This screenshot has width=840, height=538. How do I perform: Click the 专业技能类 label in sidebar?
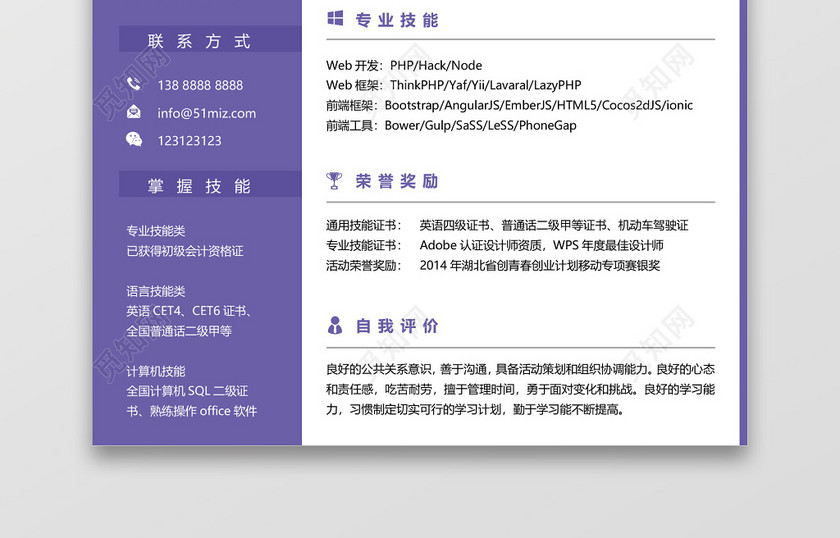coord(156,231)
